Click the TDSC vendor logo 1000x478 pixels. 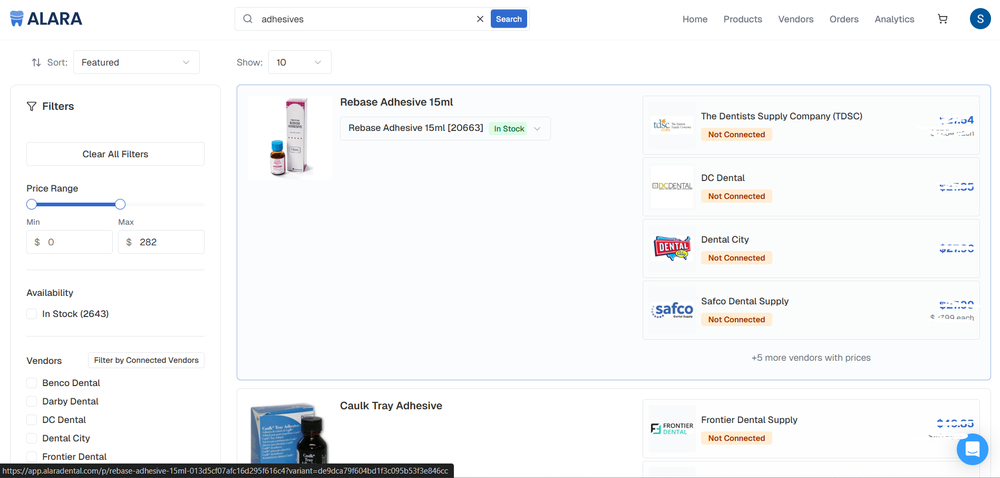pos(672,124)
